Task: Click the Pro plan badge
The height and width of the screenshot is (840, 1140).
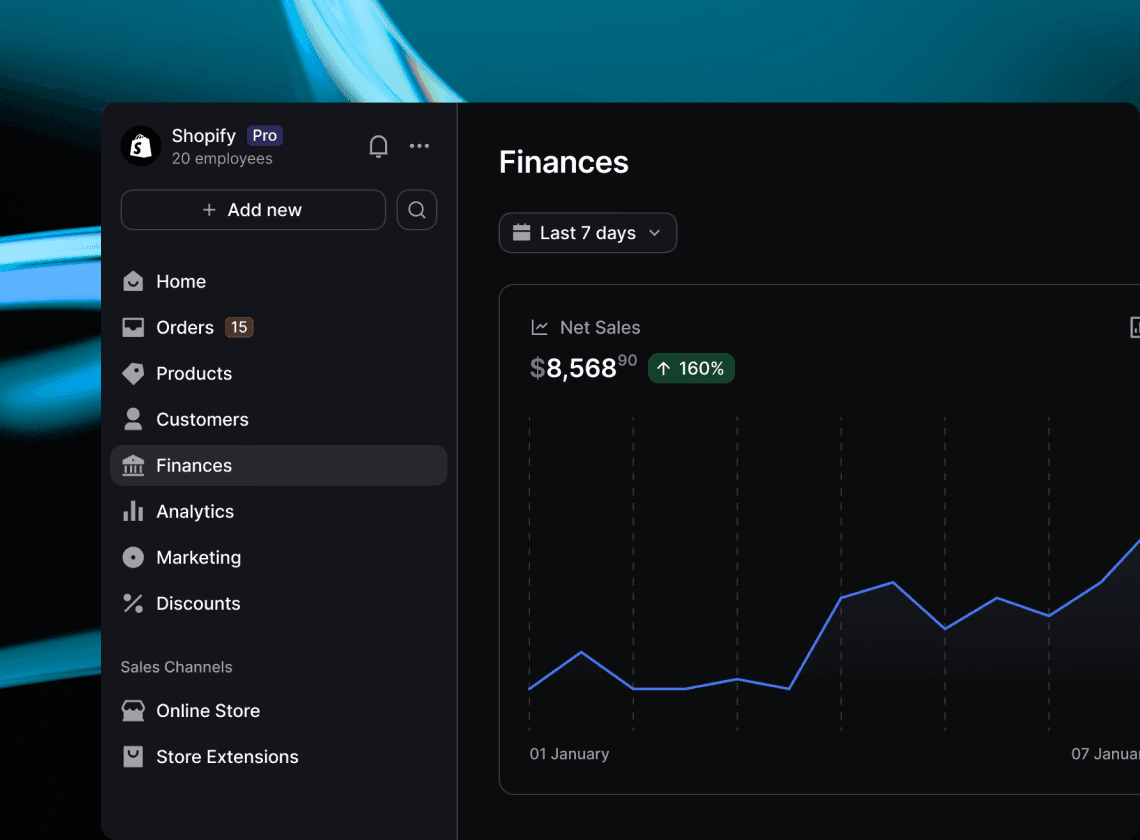Action: (x=265, y=136)
